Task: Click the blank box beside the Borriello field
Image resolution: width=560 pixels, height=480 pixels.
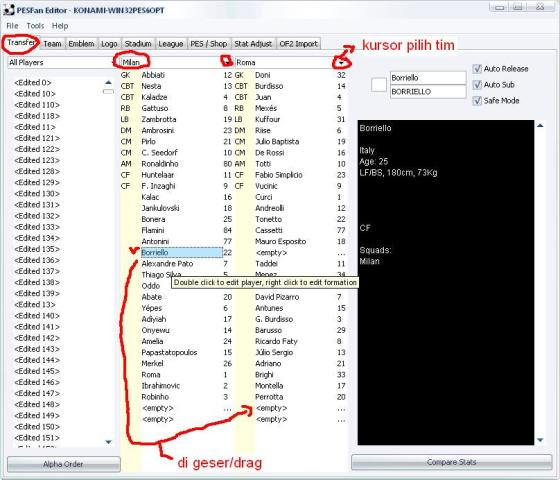Action: point(379,85)
